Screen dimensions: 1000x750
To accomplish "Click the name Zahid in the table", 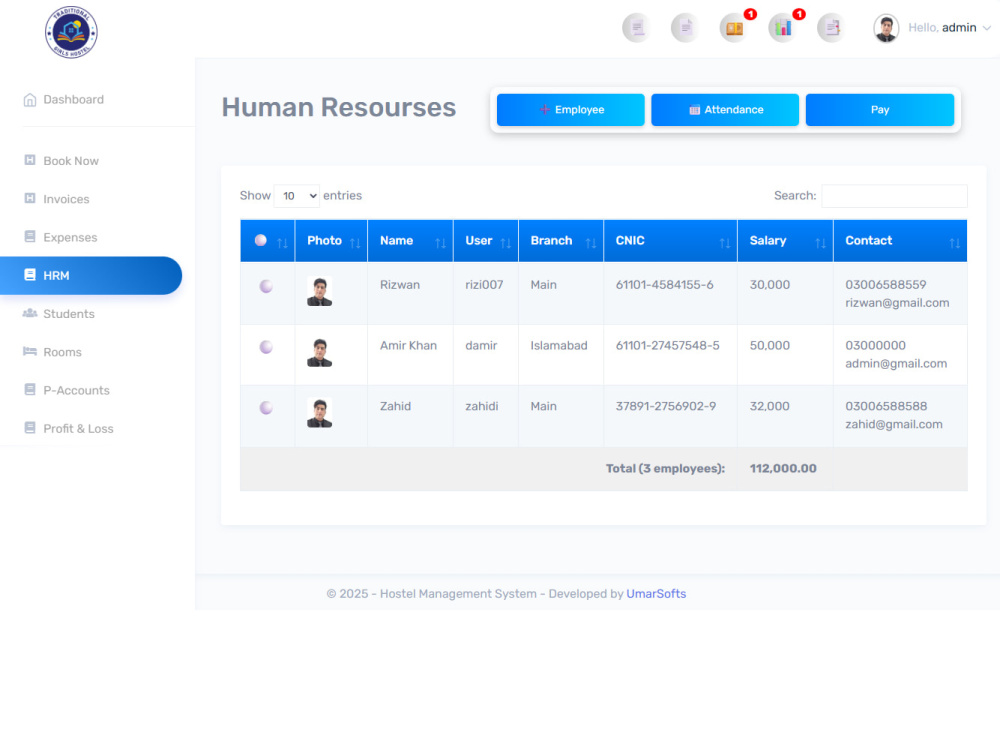I will [395, 406].
